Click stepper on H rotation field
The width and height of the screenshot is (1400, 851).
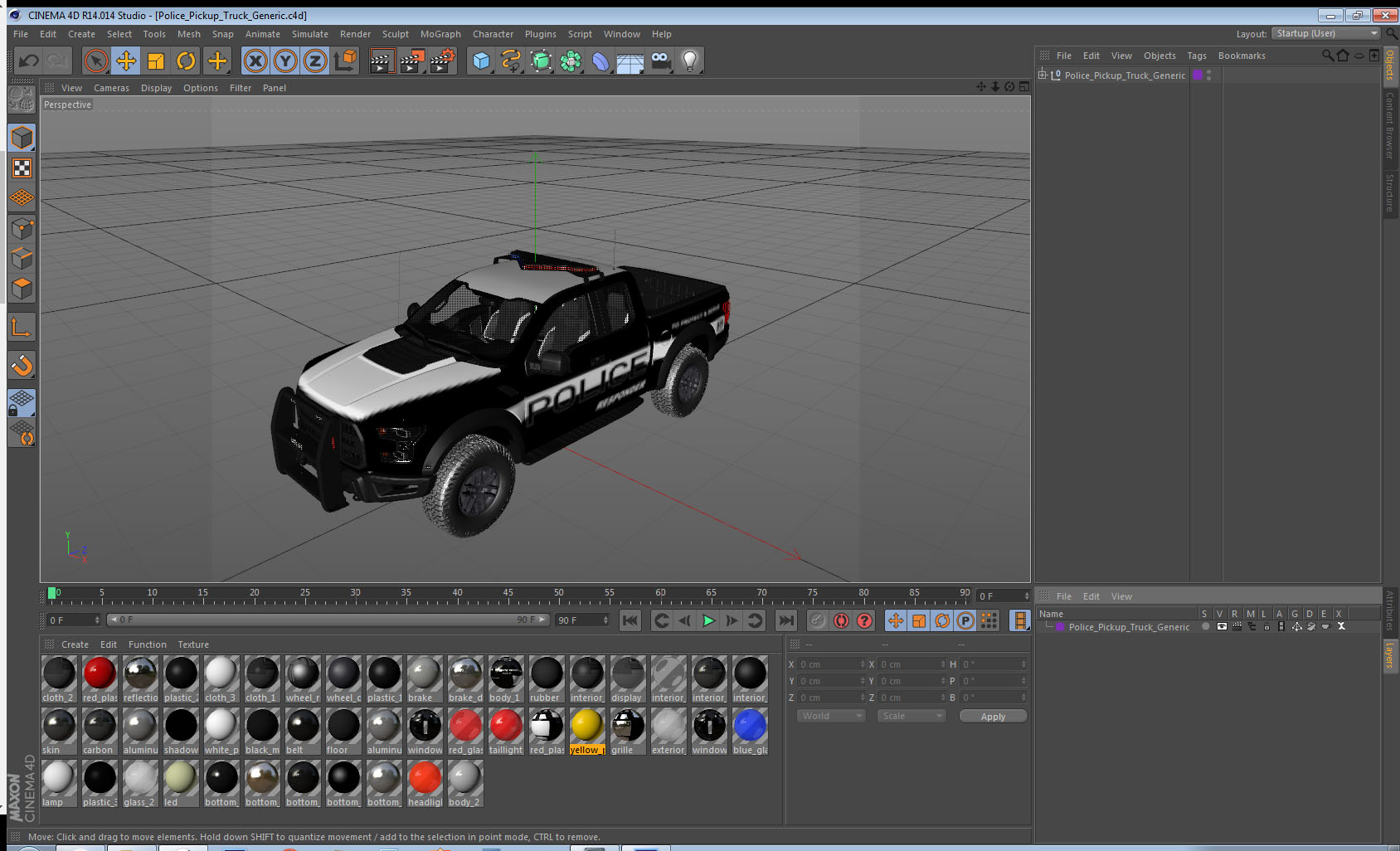(1023, 664)
